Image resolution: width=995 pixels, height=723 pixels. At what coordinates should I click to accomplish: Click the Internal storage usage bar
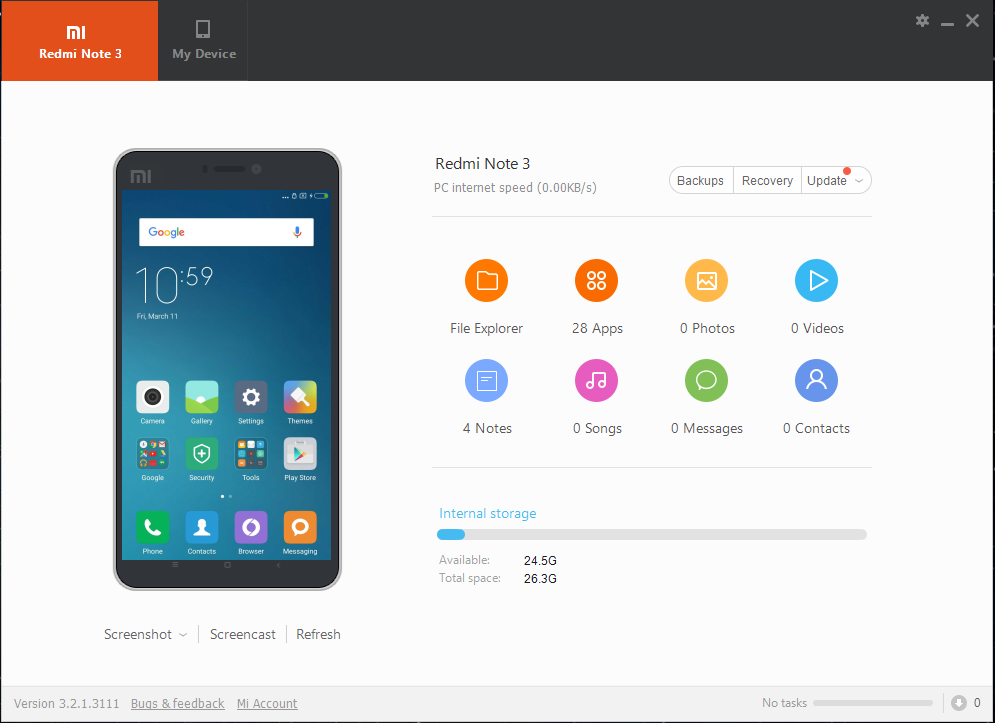[652, 534]
